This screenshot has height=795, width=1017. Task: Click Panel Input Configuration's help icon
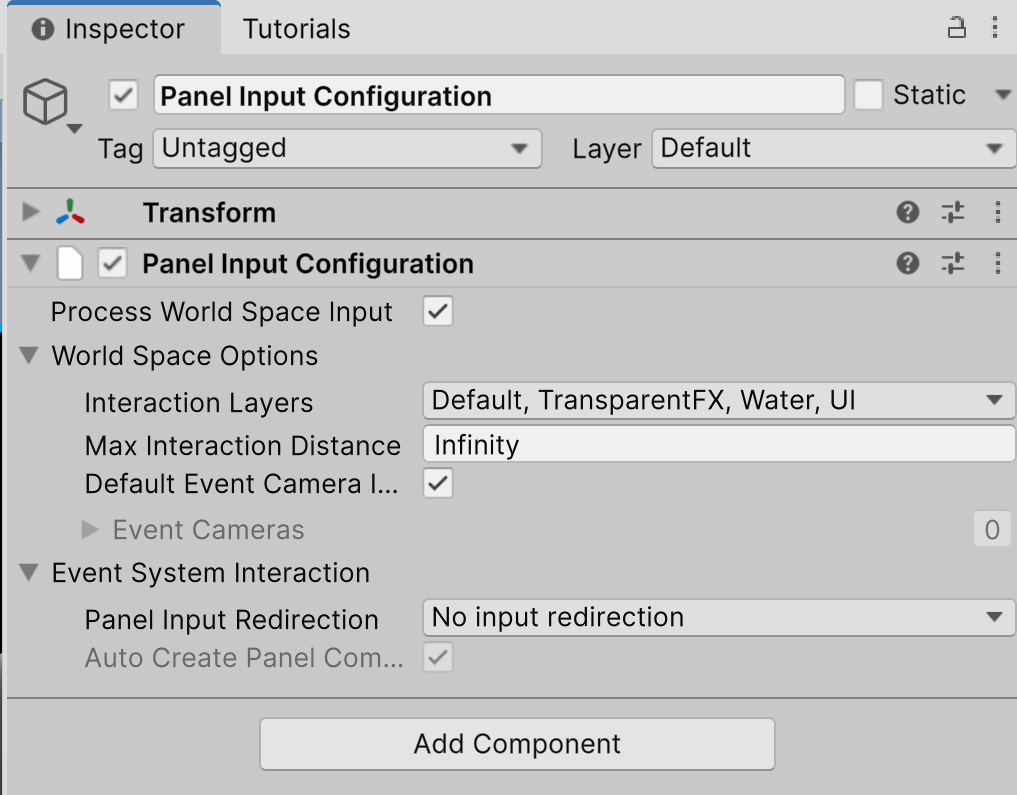click(907, 263)
